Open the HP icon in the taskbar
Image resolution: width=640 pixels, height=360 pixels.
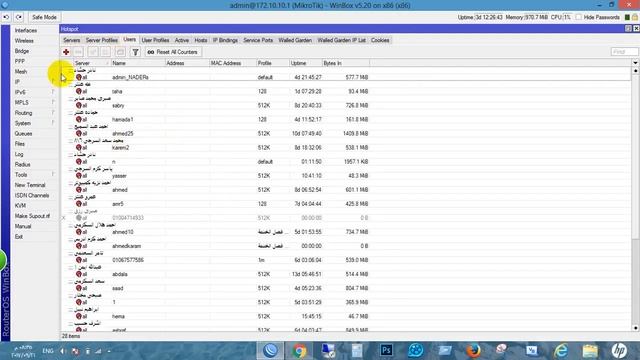click(x=619, y=350)
